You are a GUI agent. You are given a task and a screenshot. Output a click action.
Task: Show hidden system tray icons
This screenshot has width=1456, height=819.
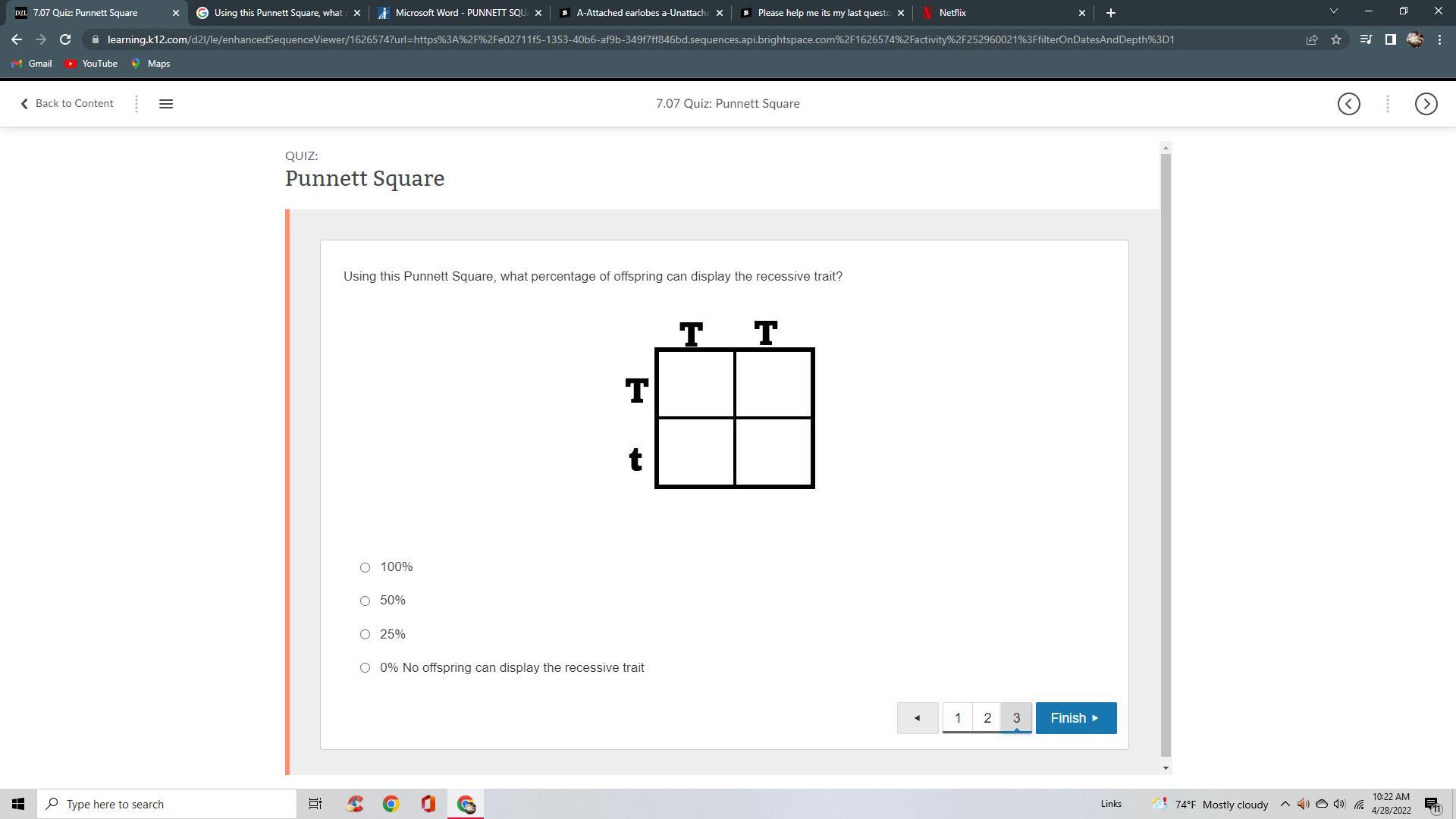1285,804
